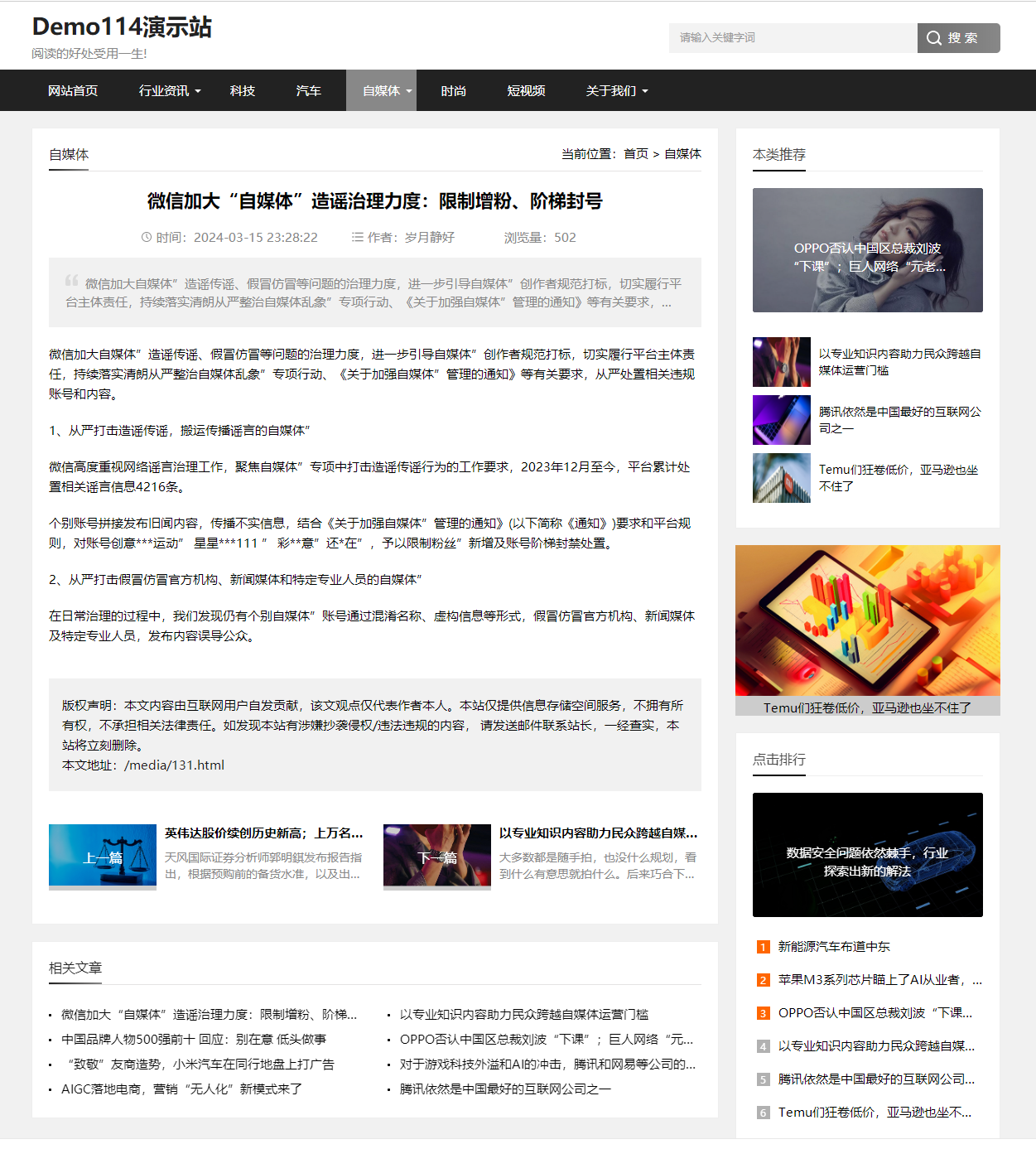Open ranking item 腾讯依然是中国最好的互联网公司

tap(877, 1079)
